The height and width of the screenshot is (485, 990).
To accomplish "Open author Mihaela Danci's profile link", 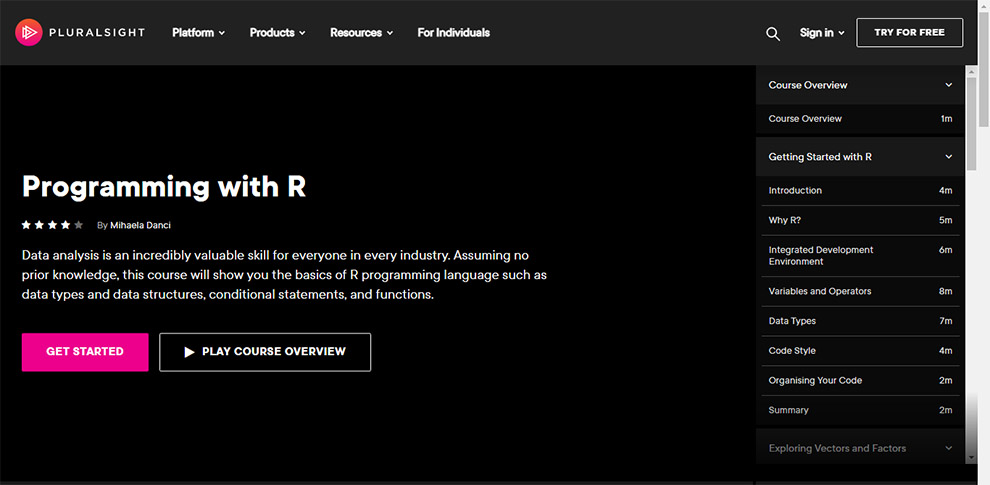I will coord(140,225).
